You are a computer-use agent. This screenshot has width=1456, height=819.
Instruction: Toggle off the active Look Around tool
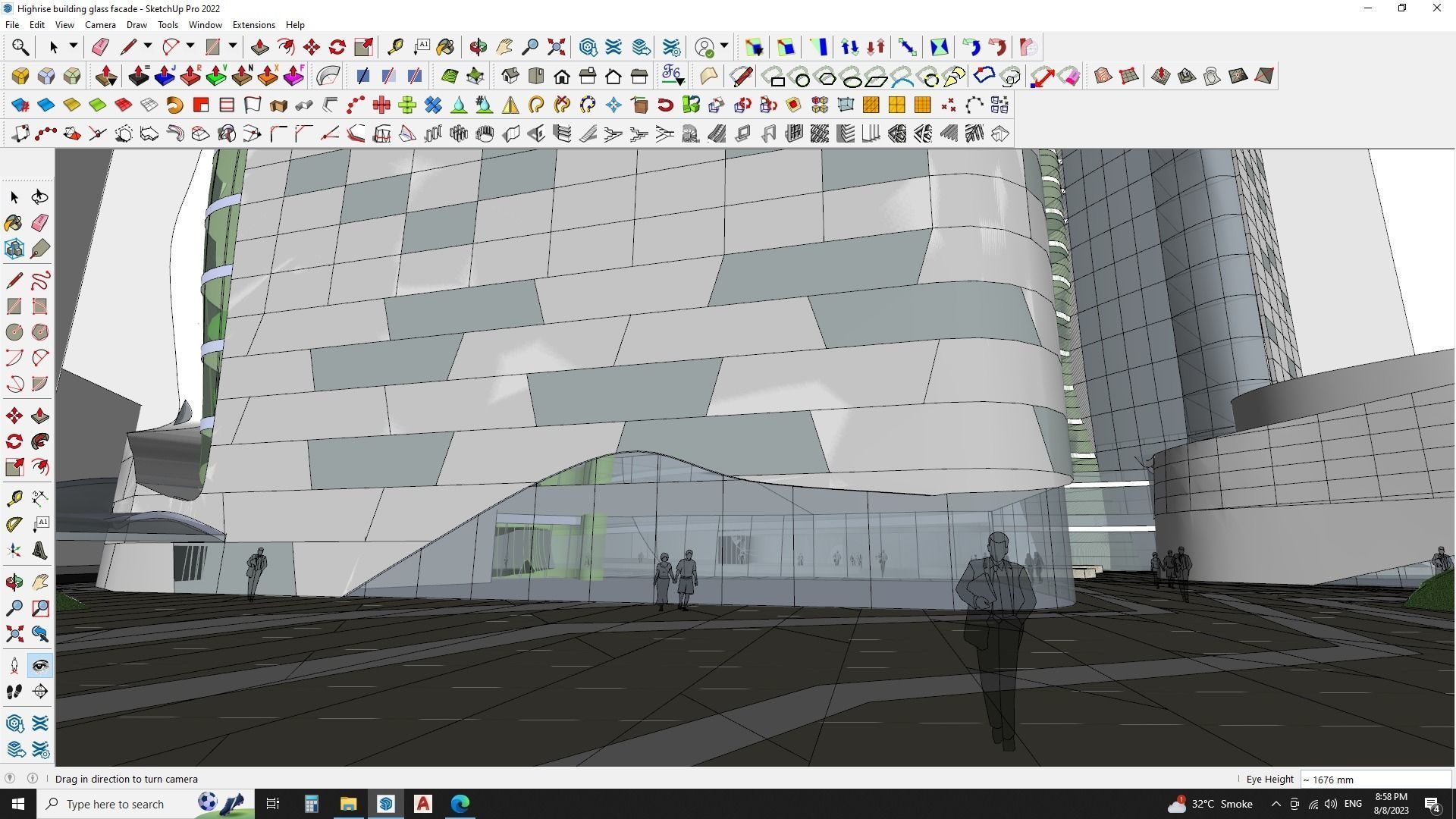[39, 665]
